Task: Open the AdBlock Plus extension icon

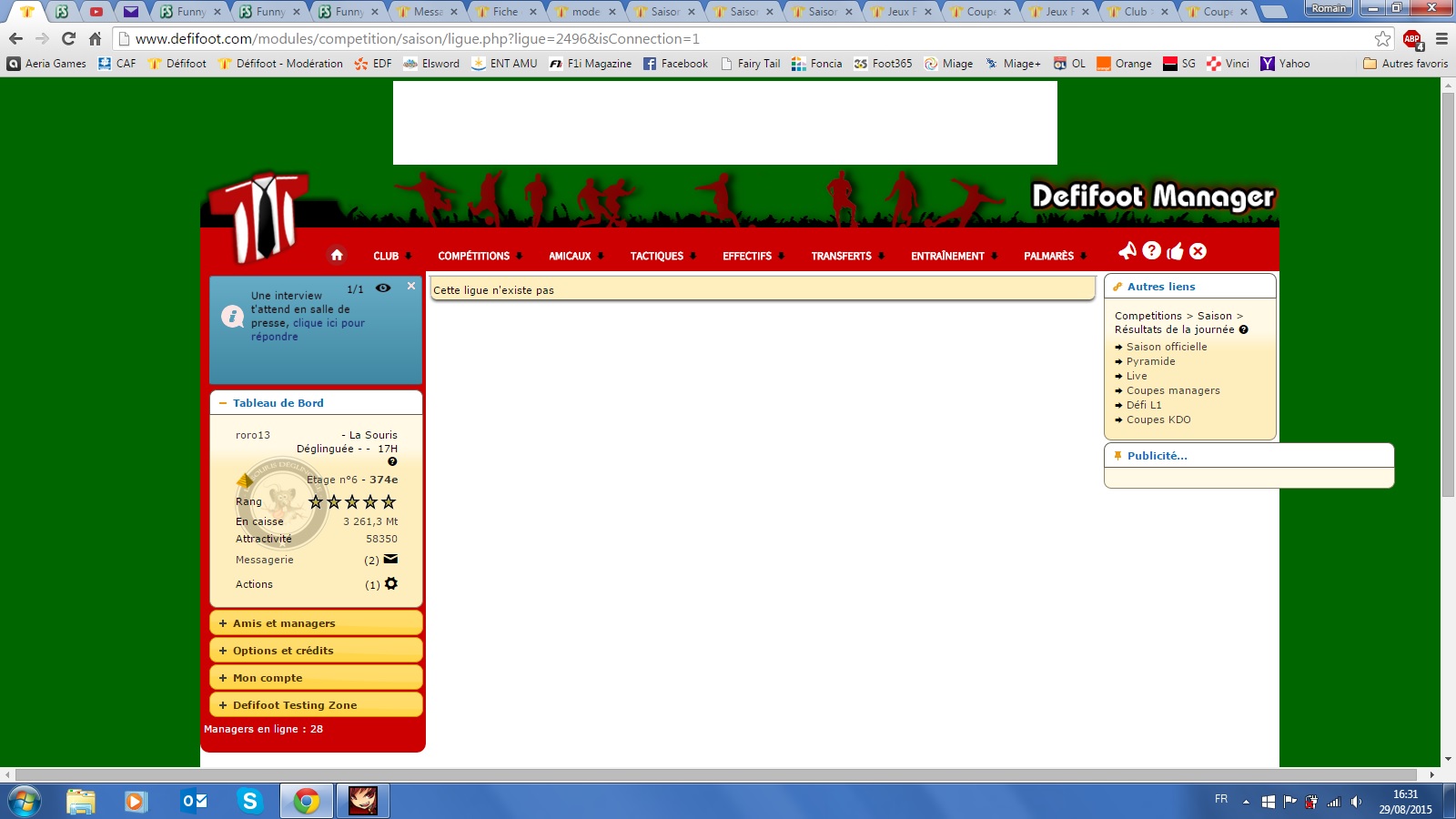Action: pyautogui.click(x=1412, y=39)
